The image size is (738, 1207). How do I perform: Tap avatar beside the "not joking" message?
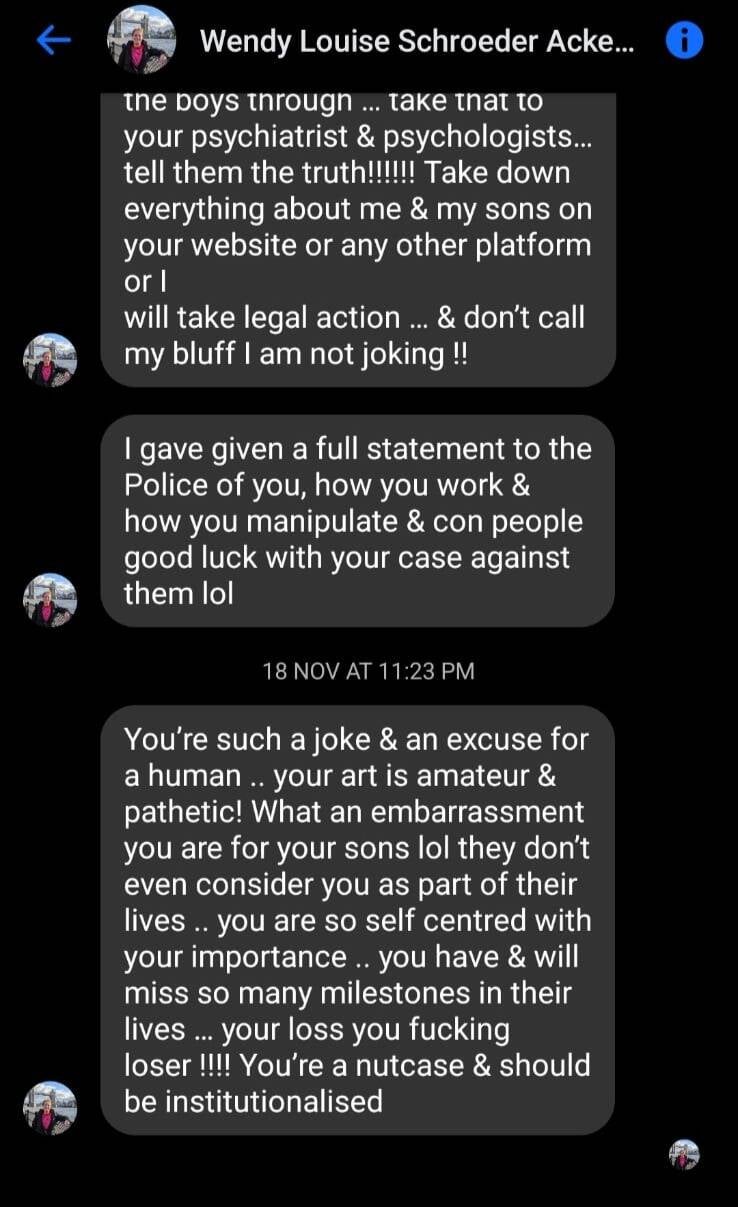[x=50, y=360]
